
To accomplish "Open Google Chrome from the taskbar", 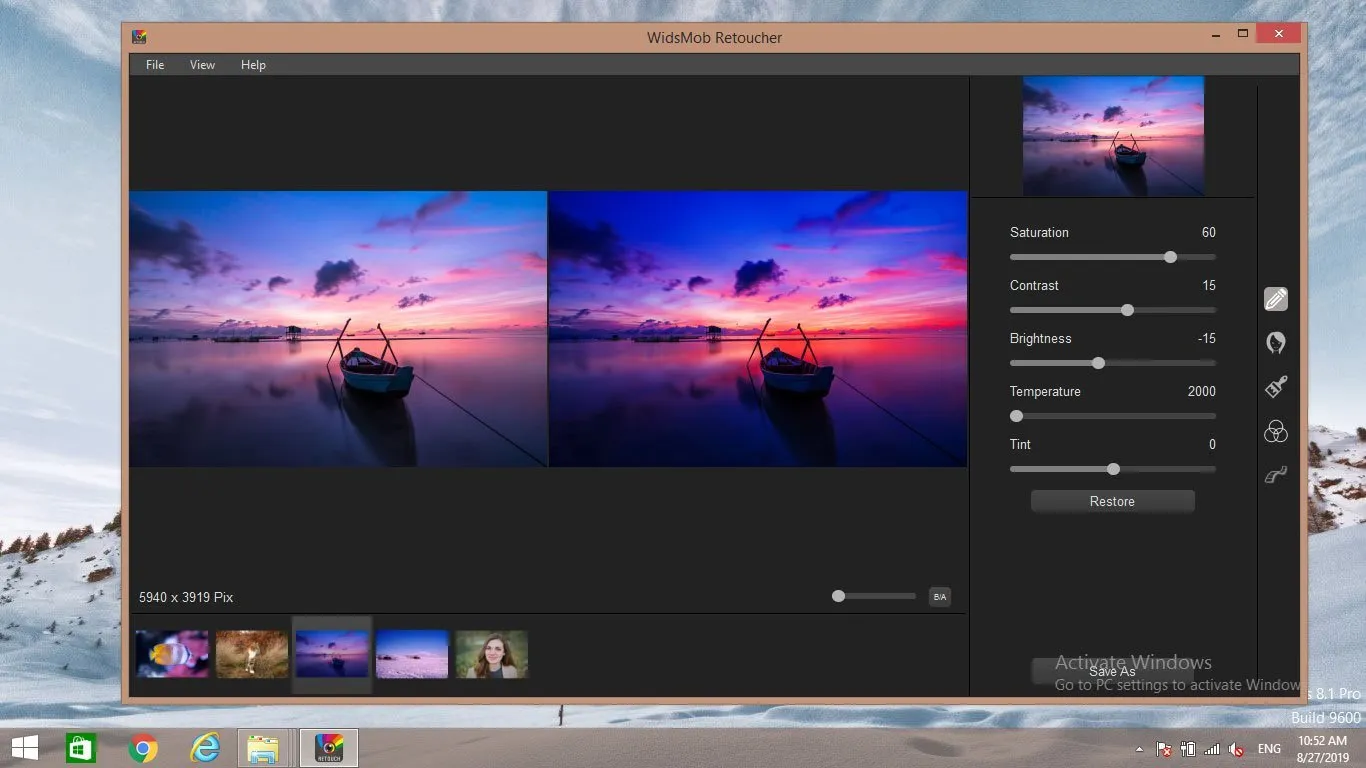I will click(x=143, y=748).
